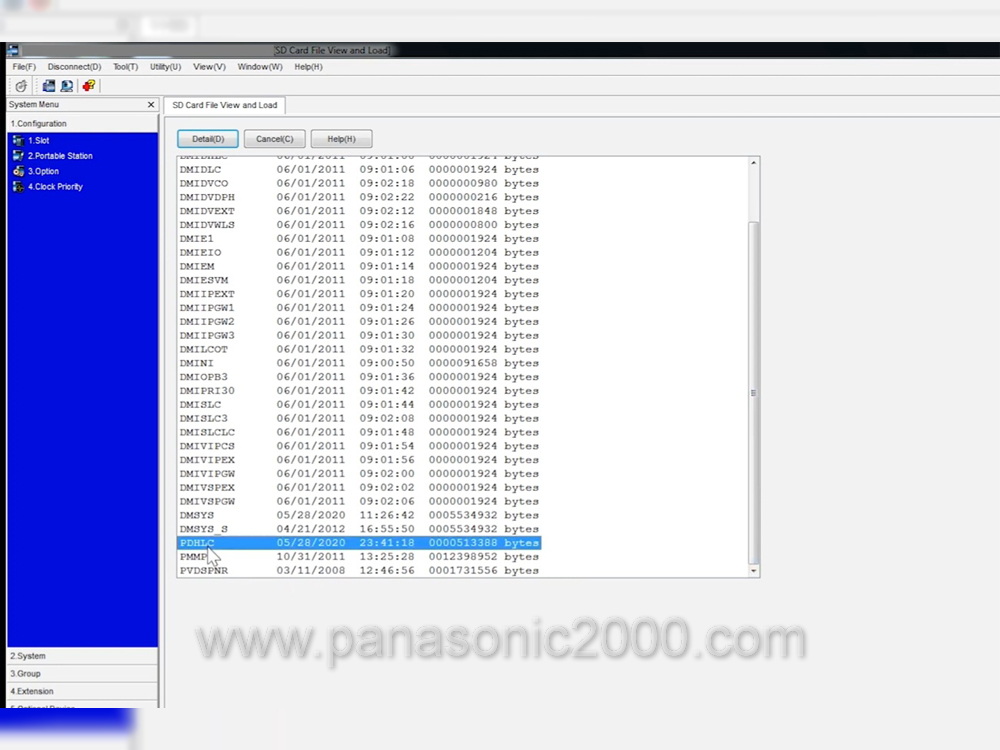
Task: Close the System Menu panel
Action: [x=151, y=105]
